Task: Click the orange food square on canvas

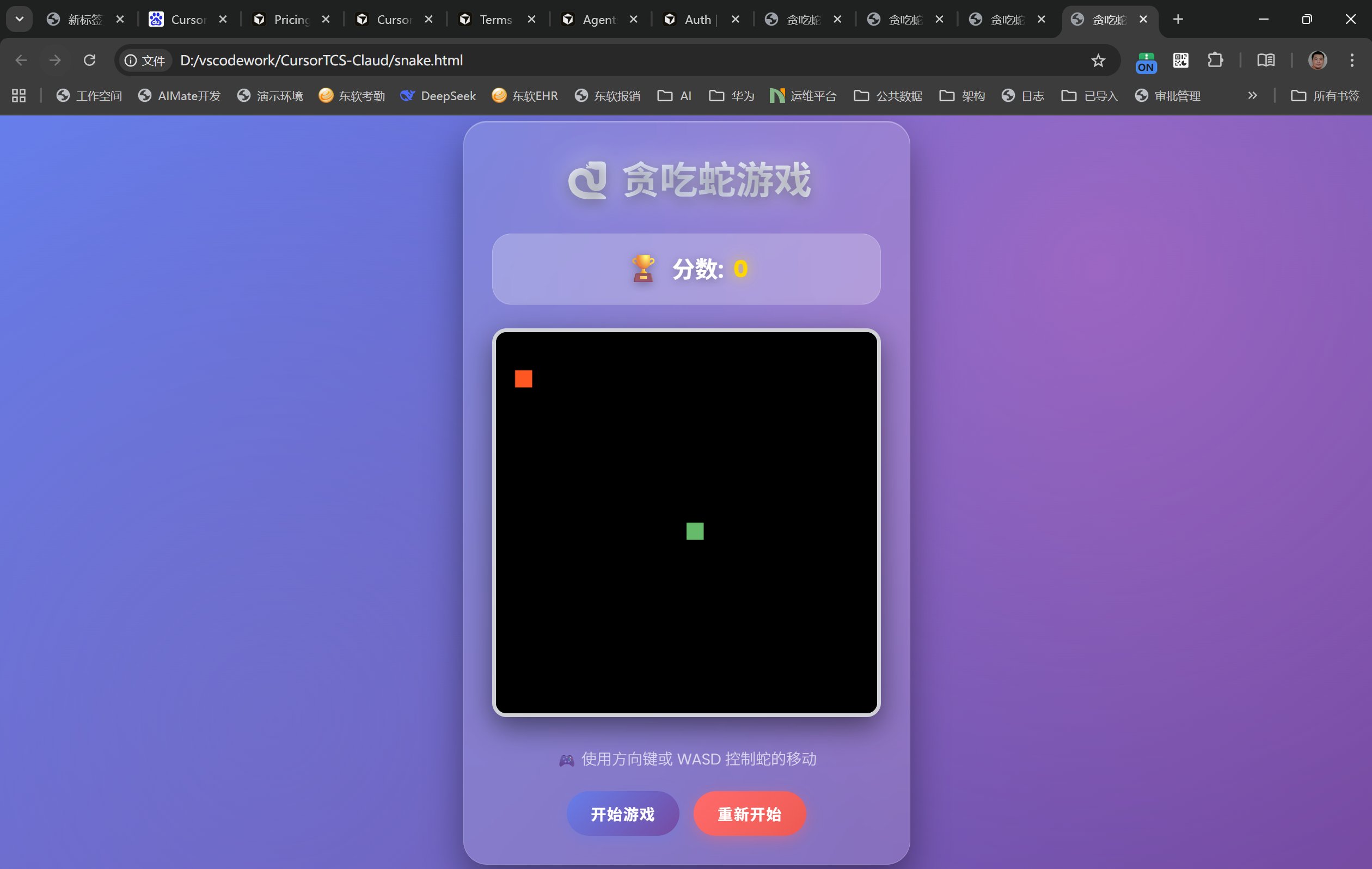Action: 523,379
